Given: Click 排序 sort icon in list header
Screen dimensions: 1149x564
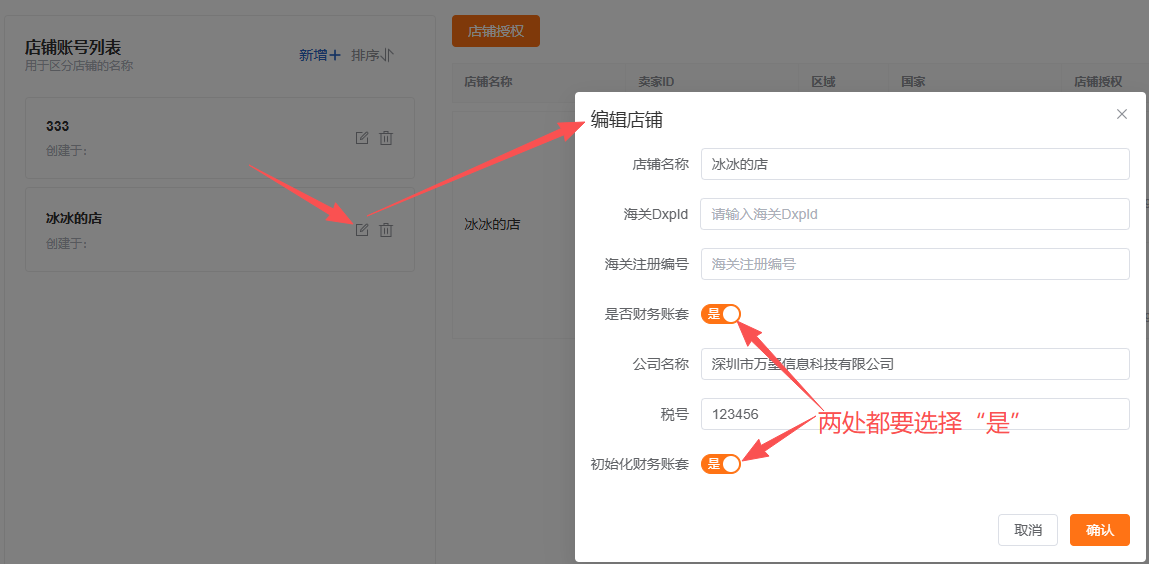Looking at the screenshot, I should [x=372, y=55].
